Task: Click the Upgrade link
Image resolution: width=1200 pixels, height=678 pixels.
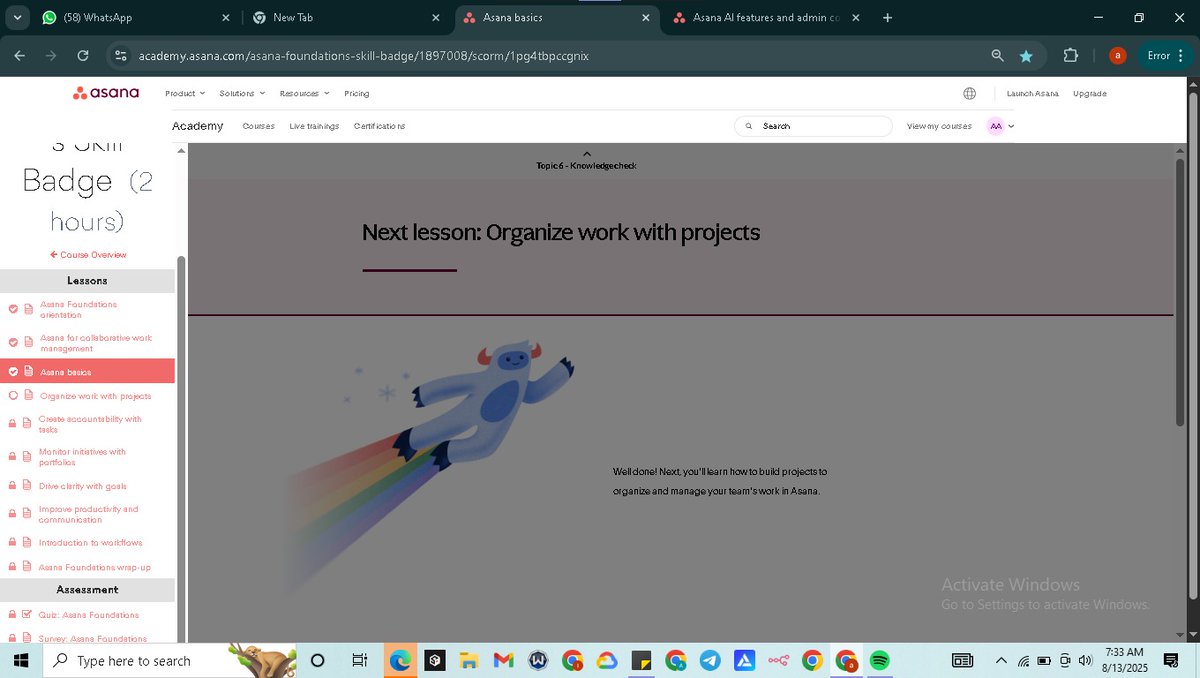Action: pos(1090,93)
